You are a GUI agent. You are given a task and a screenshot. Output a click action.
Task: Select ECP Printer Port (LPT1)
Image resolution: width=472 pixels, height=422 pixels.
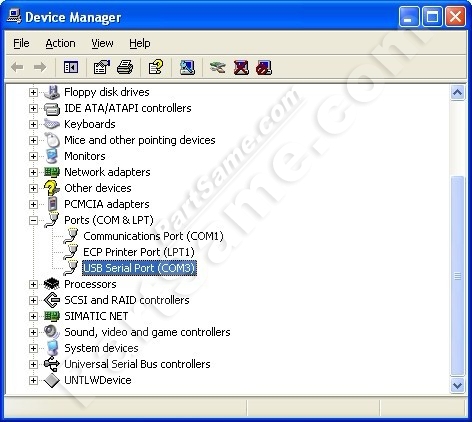(139, 252)
